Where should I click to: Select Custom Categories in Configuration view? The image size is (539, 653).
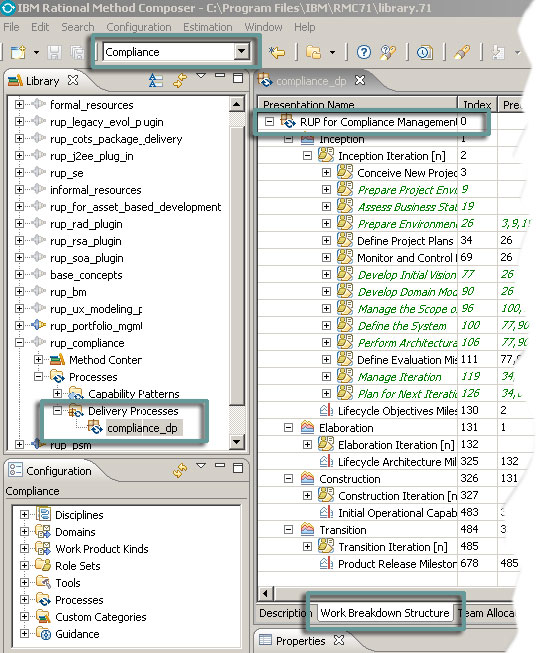coord(101,617)
